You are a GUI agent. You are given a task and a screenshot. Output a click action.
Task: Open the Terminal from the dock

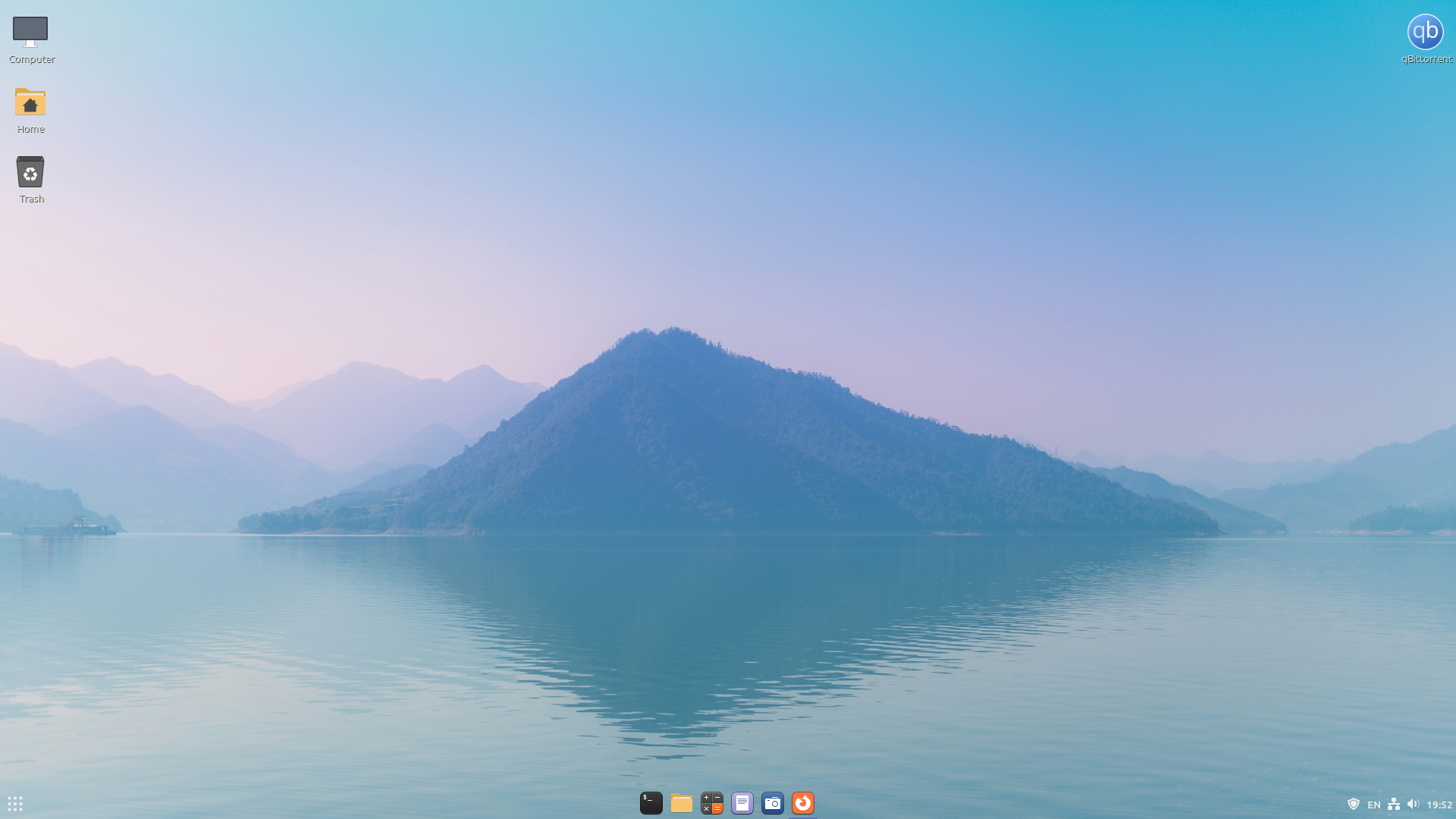[x=651, y=803]
